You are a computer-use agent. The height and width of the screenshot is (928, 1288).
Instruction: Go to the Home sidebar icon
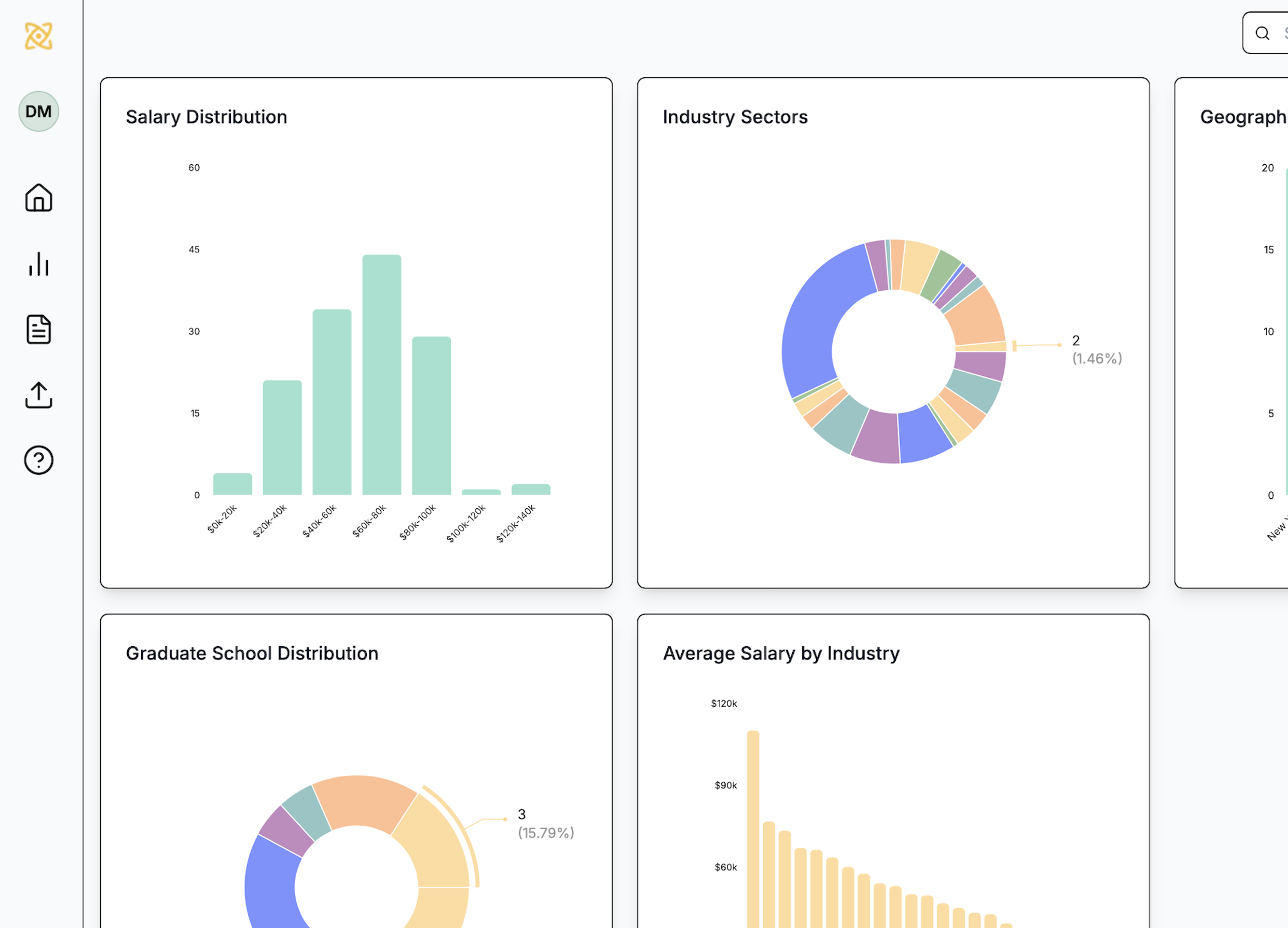pos(38,197)
